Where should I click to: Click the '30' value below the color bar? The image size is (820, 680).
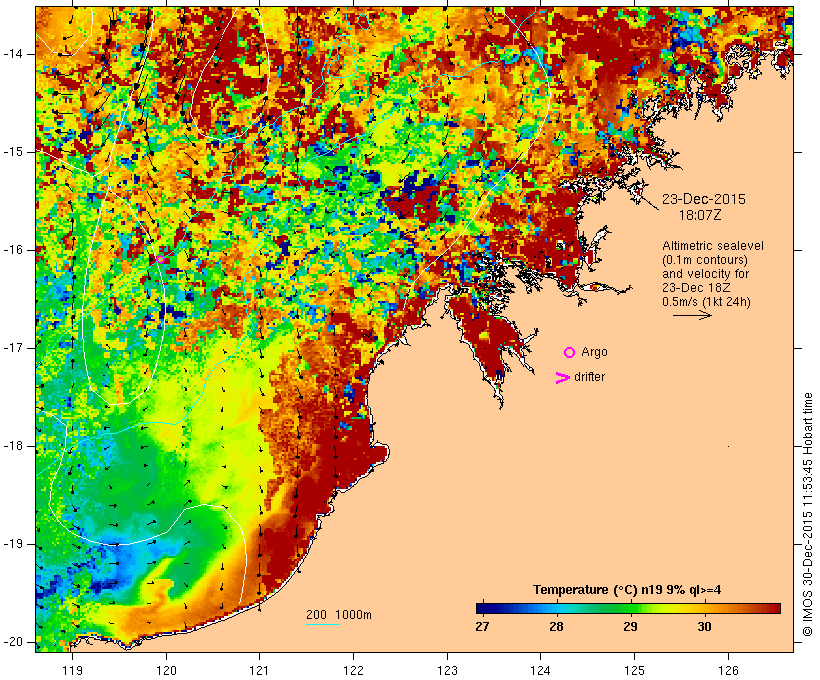[704, 626]
